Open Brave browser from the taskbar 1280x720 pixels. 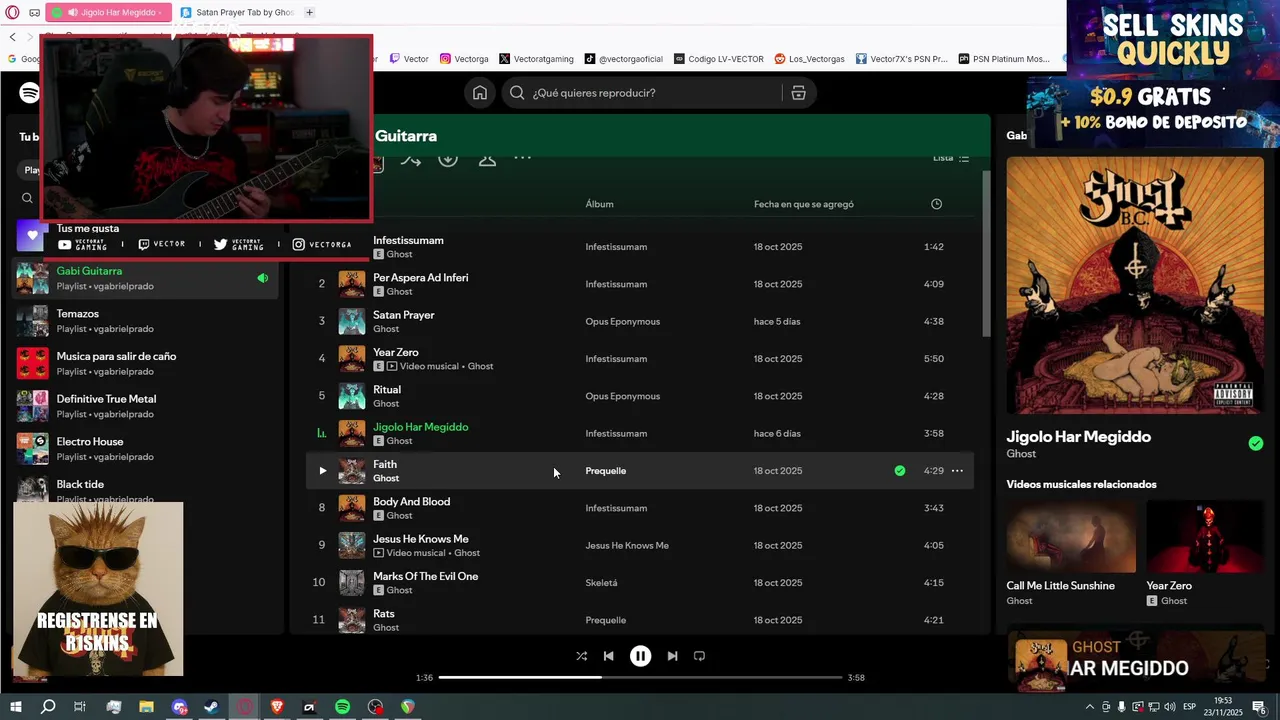[277, 707]
